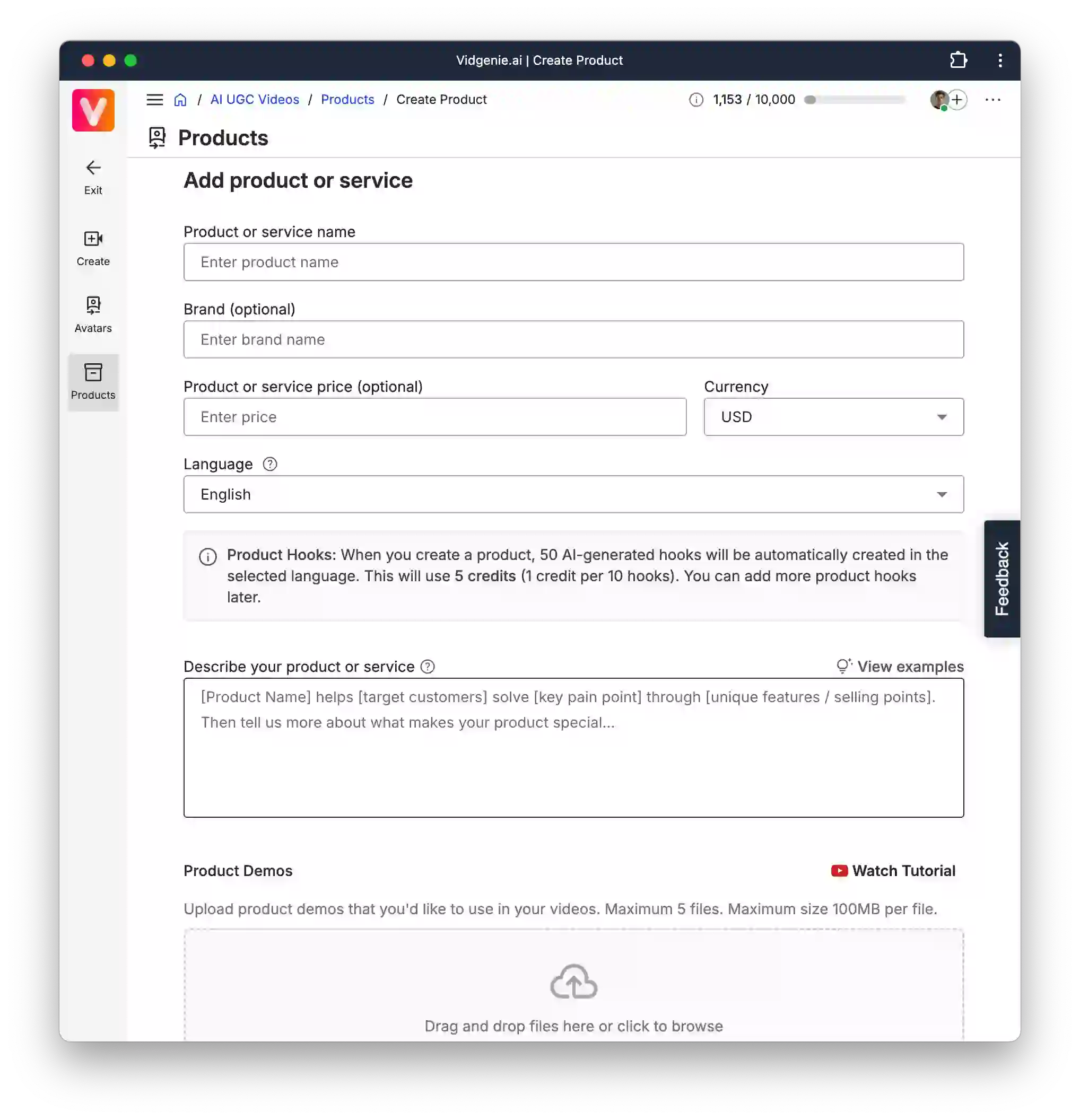Open the user avatar profile
Image resolution: width=1080 pixels, height=1120 pixels.
click(938, 99)
